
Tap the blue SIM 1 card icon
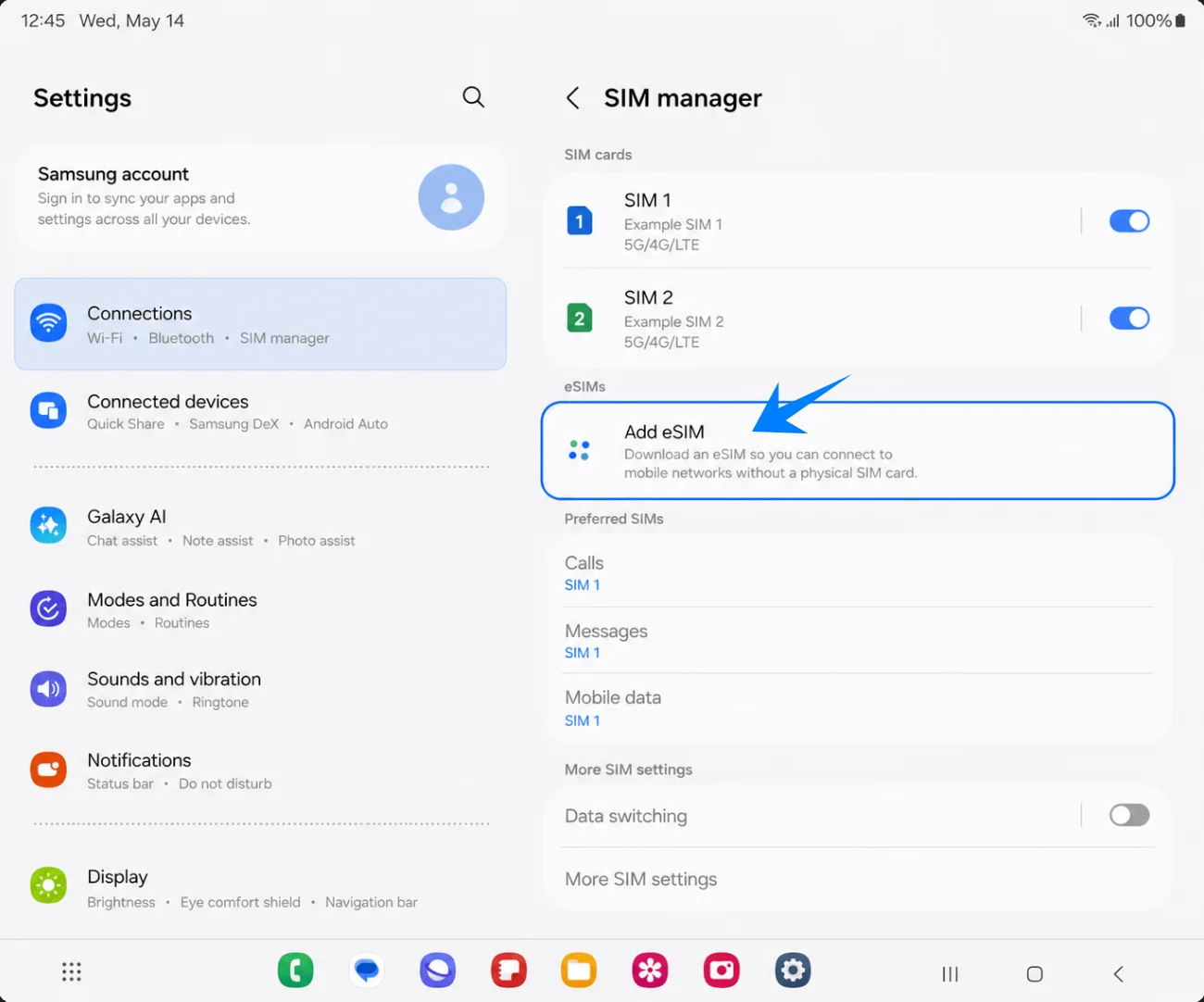click(x=580, y=221)
